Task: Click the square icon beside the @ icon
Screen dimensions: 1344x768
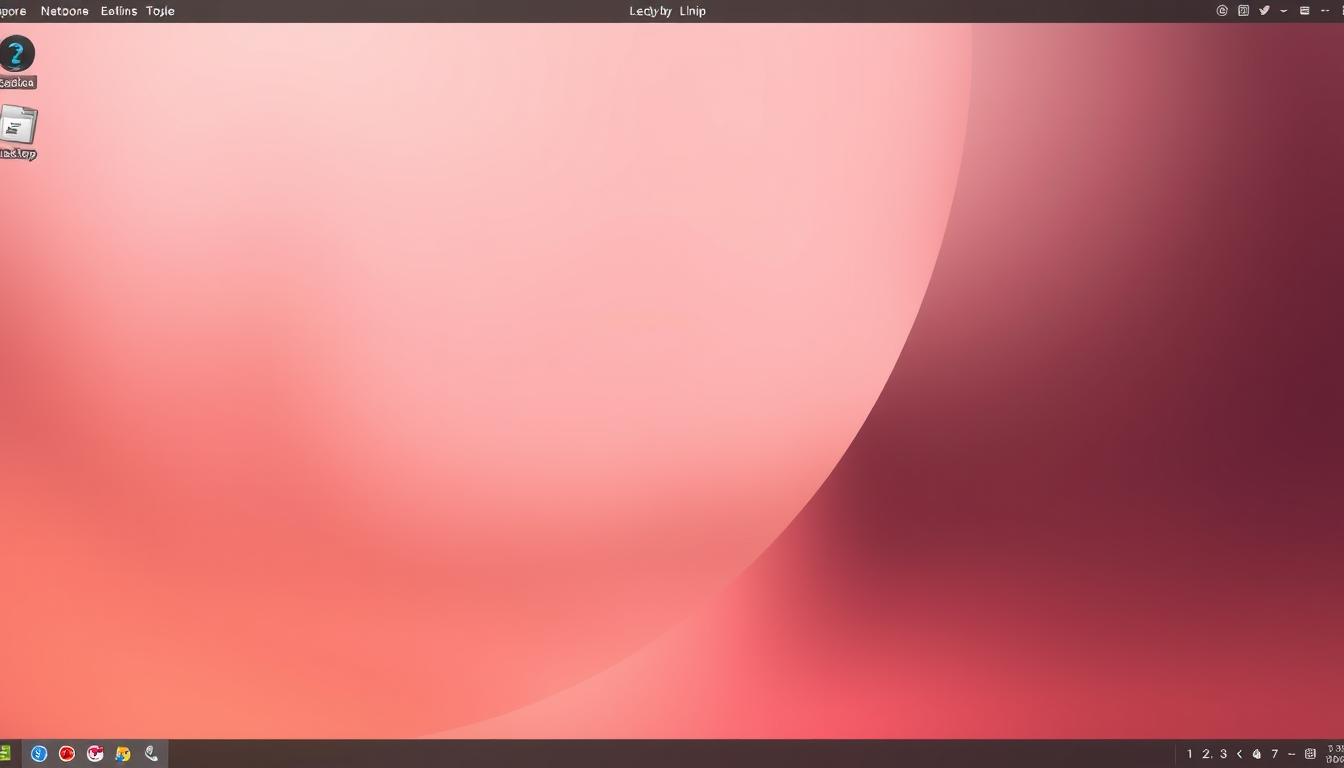Action: (1243, 11)
